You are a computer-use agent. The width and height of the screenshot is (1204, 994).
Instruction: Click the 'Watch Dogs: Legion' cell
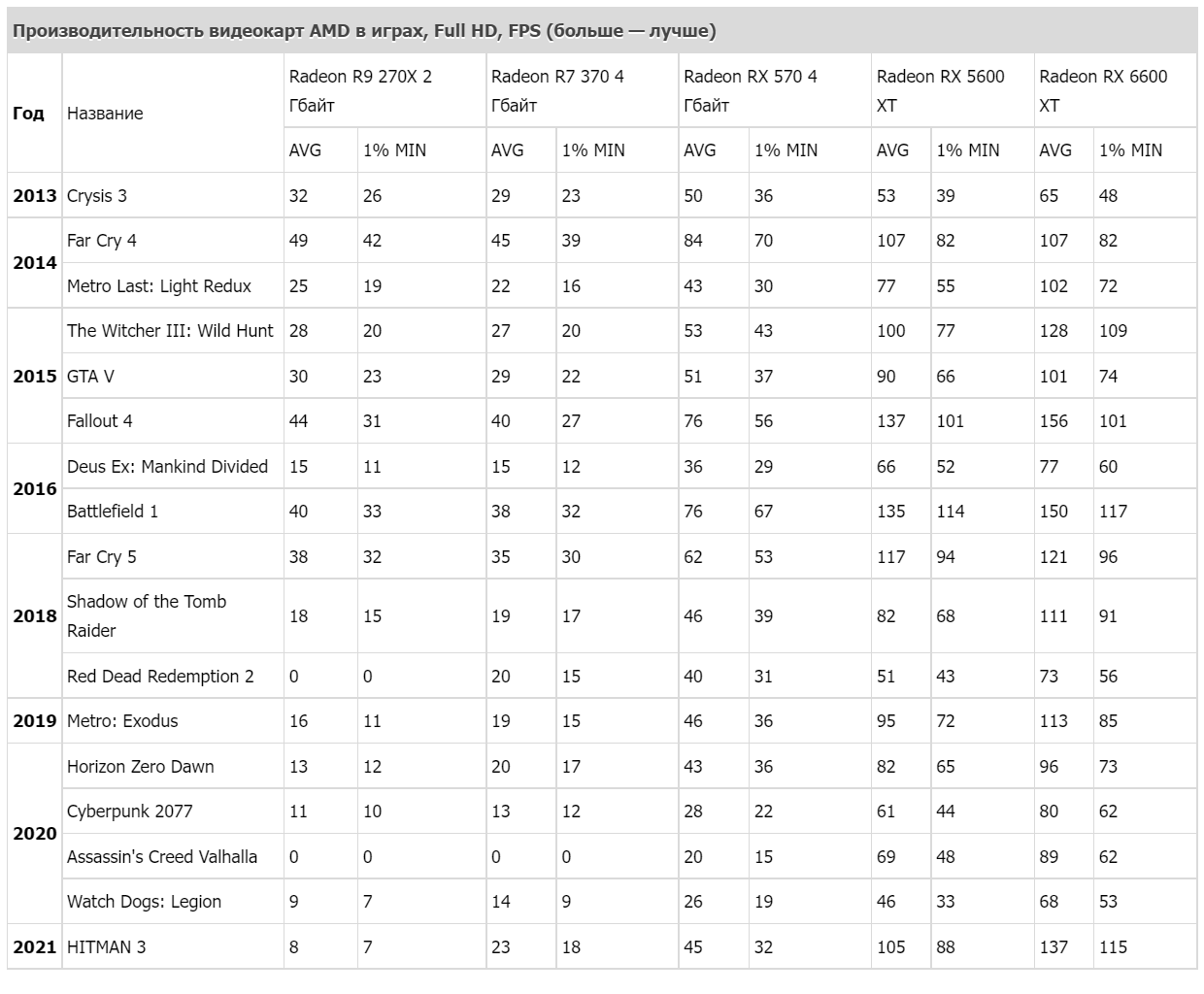click(x=144, y=902)
